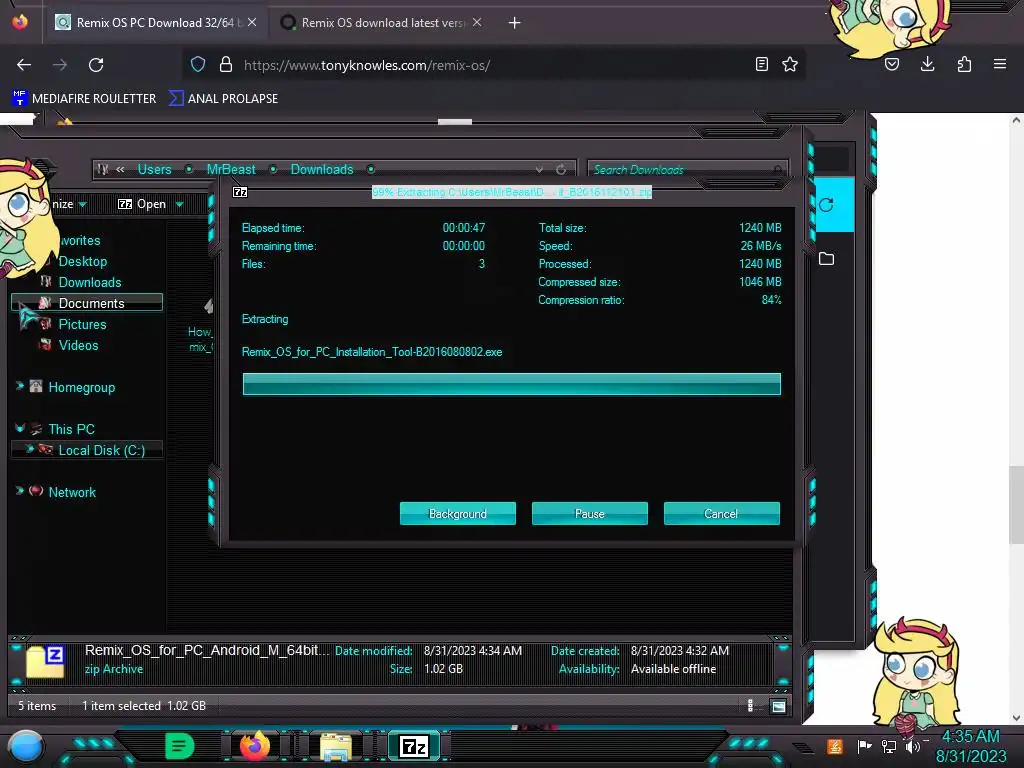Open the Start orb button

pos(26,746)
